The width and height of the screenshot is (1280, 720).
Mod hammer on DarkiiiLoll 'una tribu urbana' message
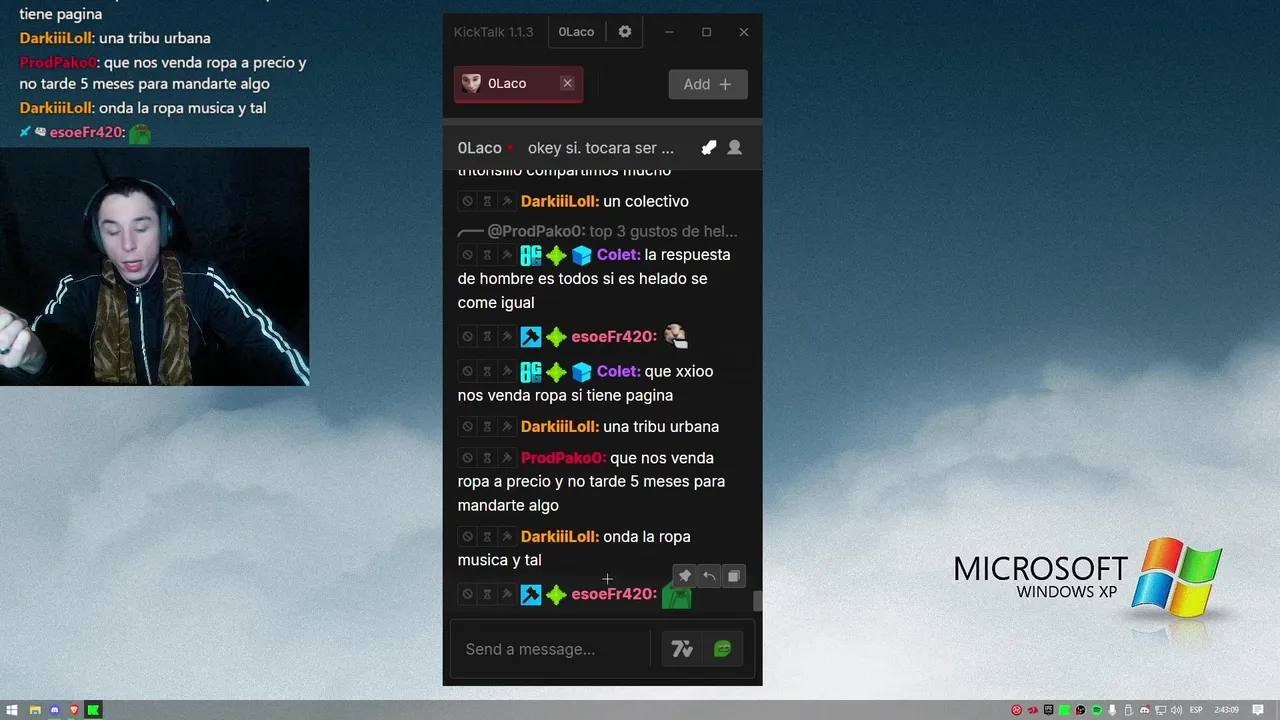(507, 427)
